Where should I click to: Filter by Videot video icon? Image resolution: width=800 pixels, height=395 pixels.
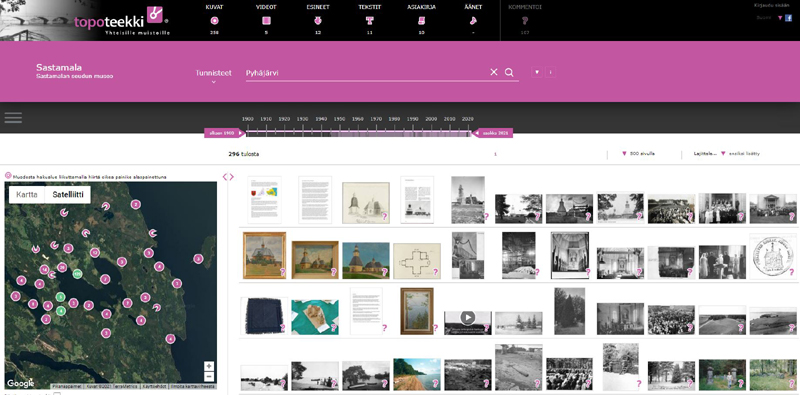(x=266, y=21)
